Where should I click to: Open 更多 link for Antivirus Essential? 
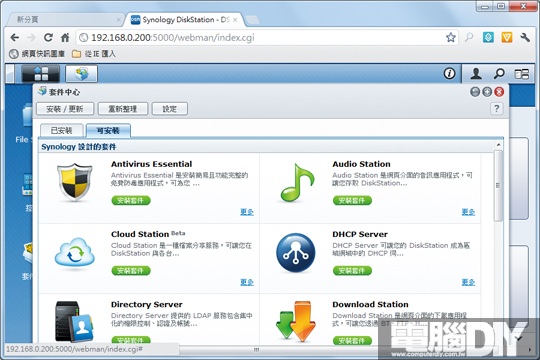point(247,212)
